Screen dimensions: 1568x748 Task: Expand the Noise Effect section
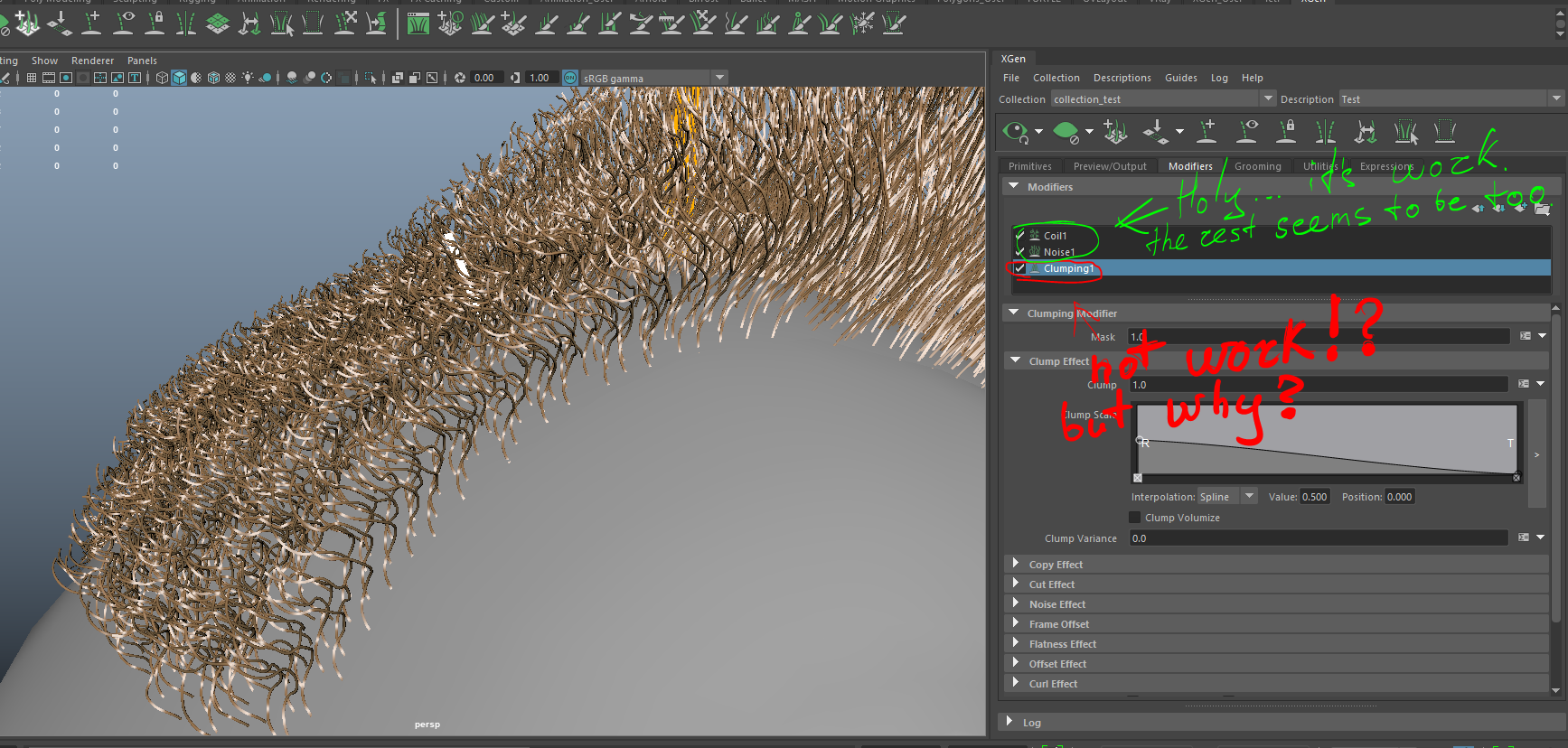[x=1016, y=603]
